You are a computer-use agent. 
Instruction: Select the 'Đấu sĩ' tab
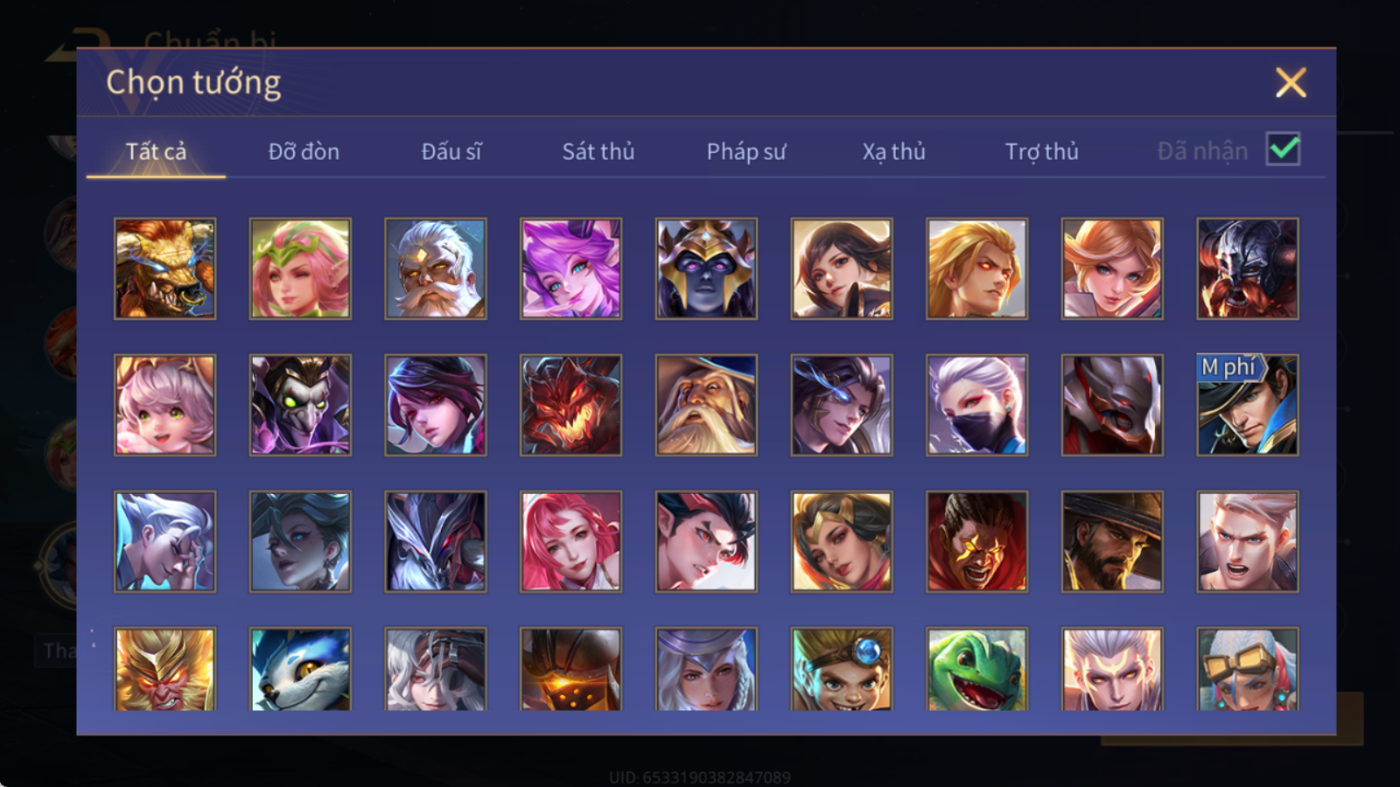coord(451,152)
